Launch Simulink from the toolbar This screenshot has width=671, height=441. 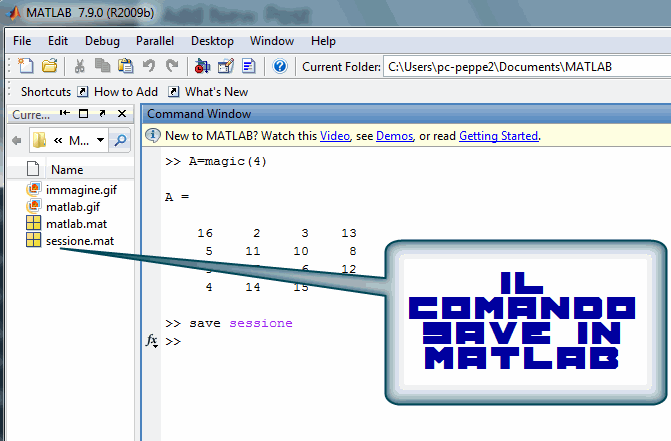click(x=202, y=66)
